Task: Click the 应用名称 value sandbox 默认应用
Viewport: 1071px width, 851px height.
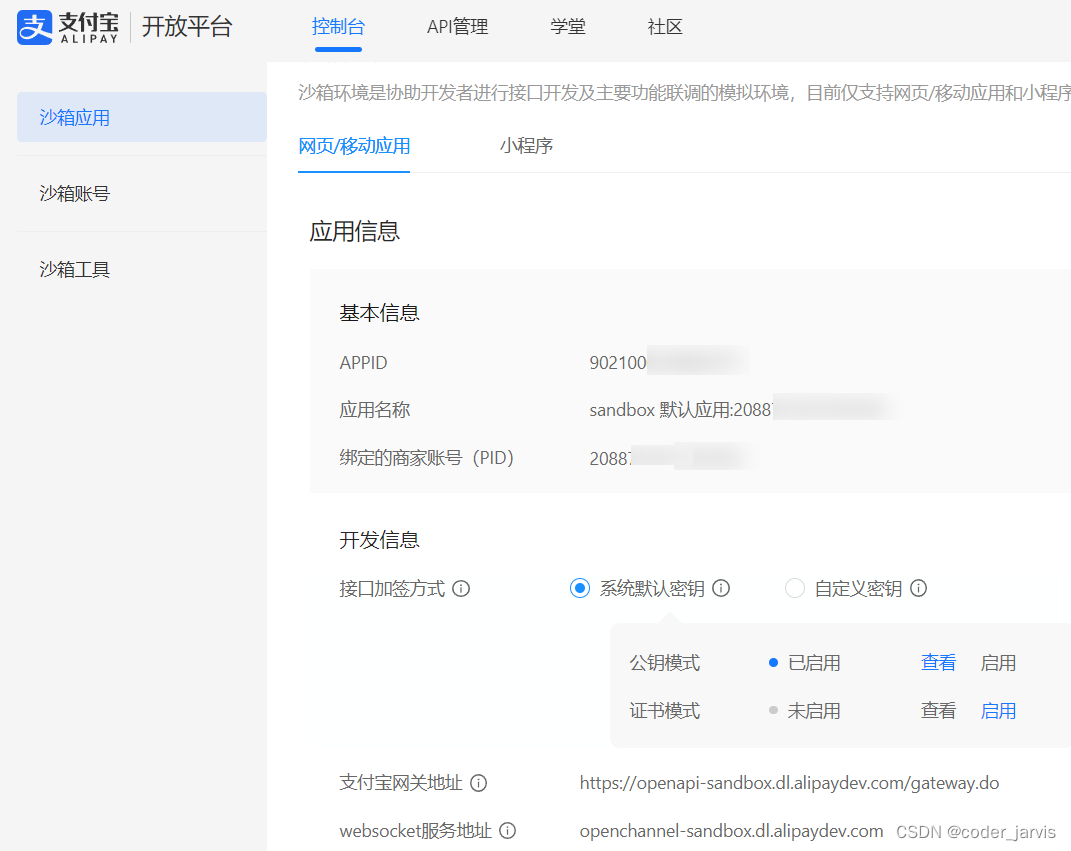Action: 680,410
